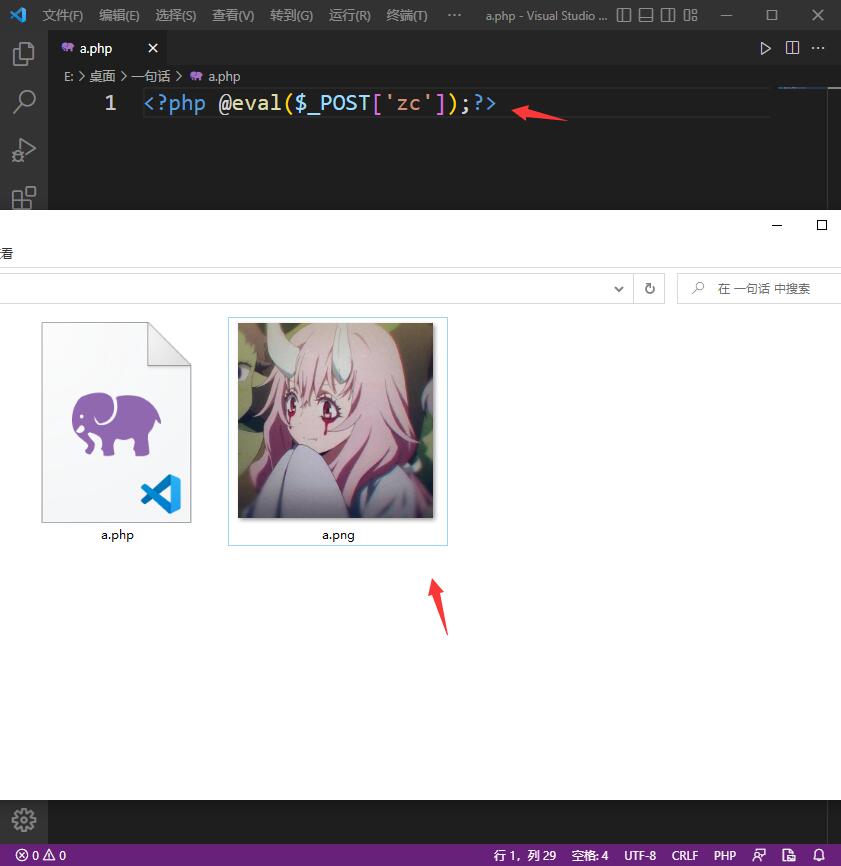Click line number 1 in gutter
The image size is (841, 866).
click(110, 103)
